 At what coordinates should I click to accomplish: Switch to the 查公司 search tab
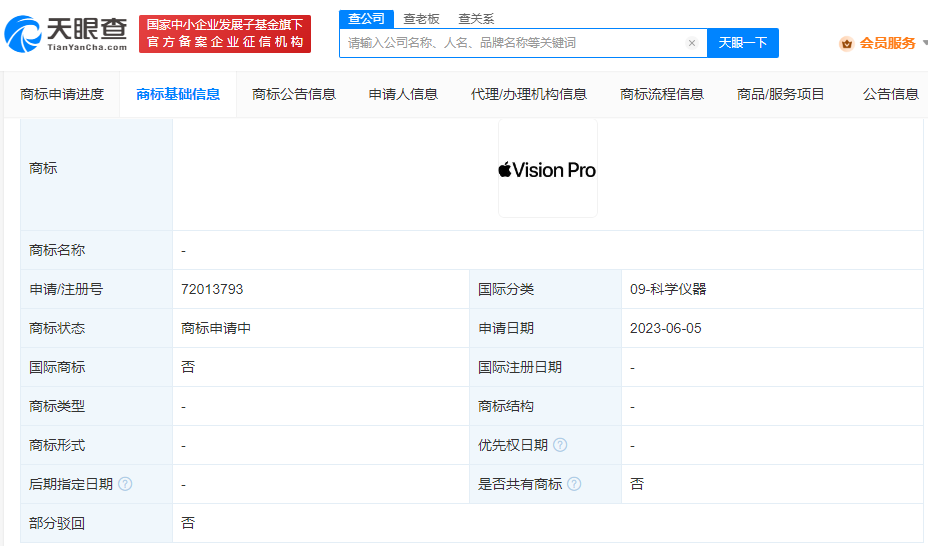coord(366,19)
